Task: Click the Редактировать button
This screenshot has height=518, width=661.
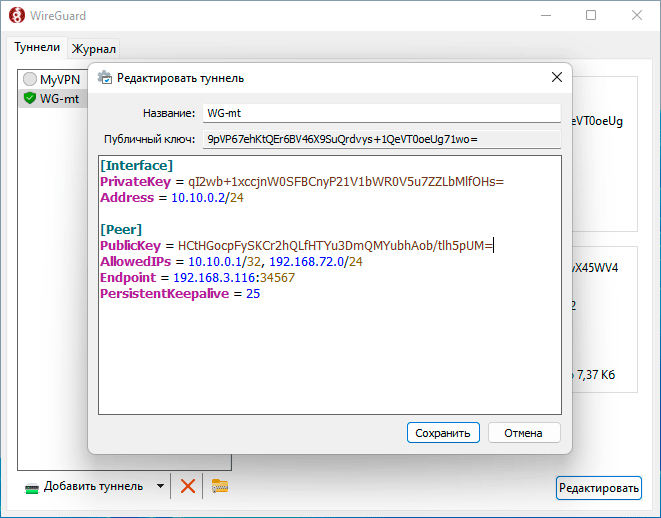Action: [598, 488]
